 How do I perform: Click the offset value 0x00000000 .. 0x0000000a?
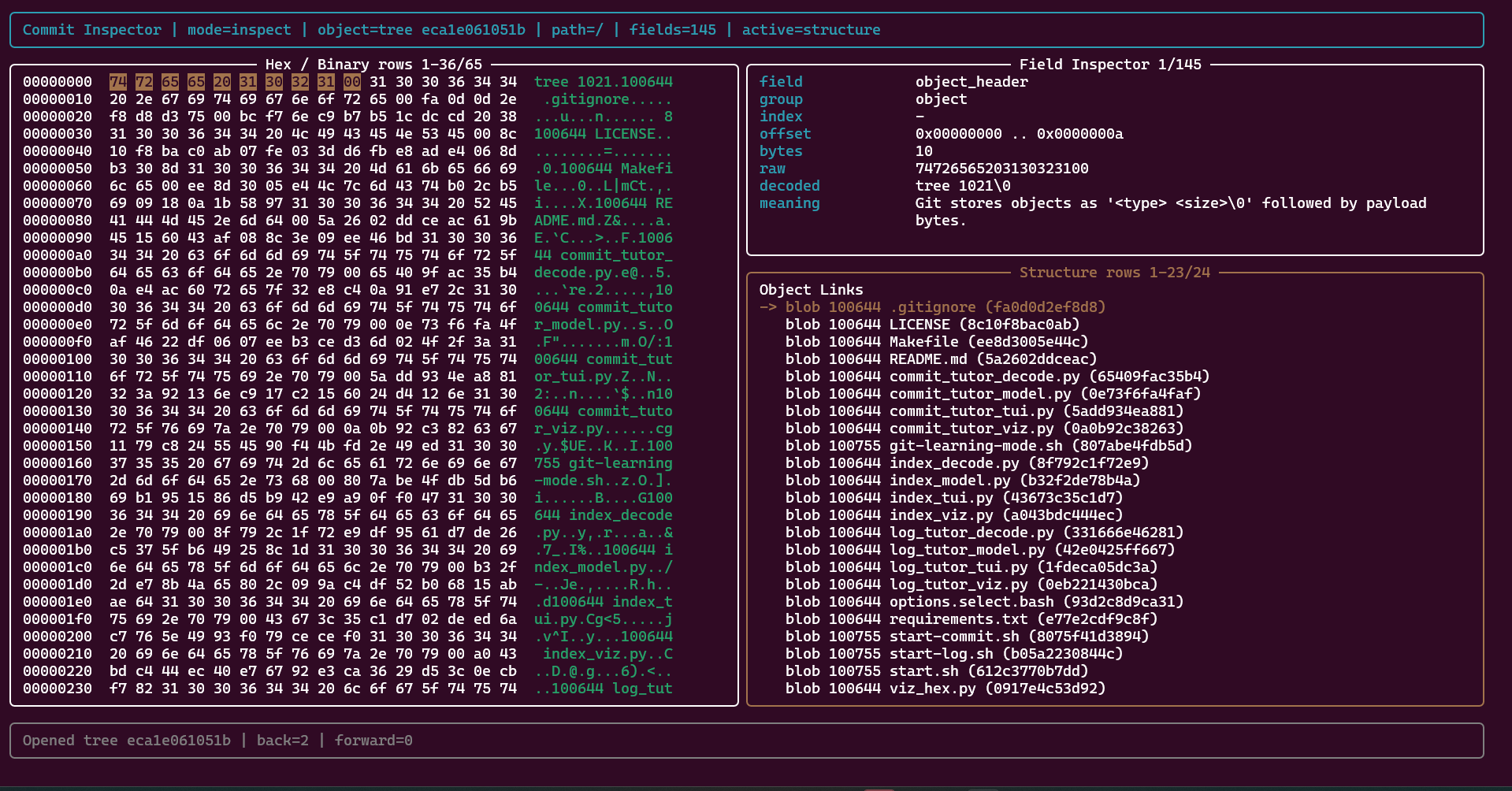1020,134
